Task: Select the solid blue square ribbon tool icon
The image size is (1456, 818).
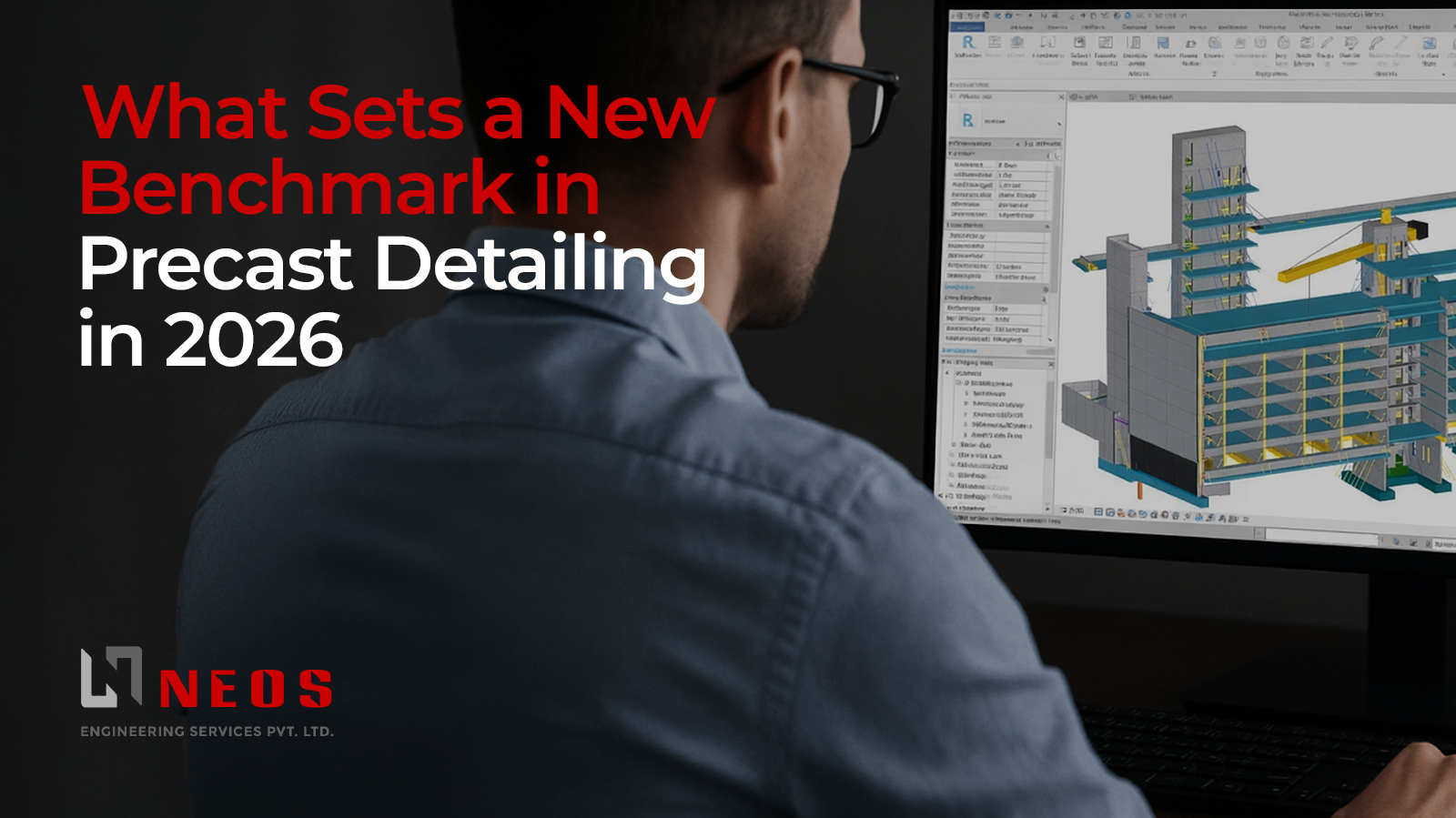Action: (1162, 43)
